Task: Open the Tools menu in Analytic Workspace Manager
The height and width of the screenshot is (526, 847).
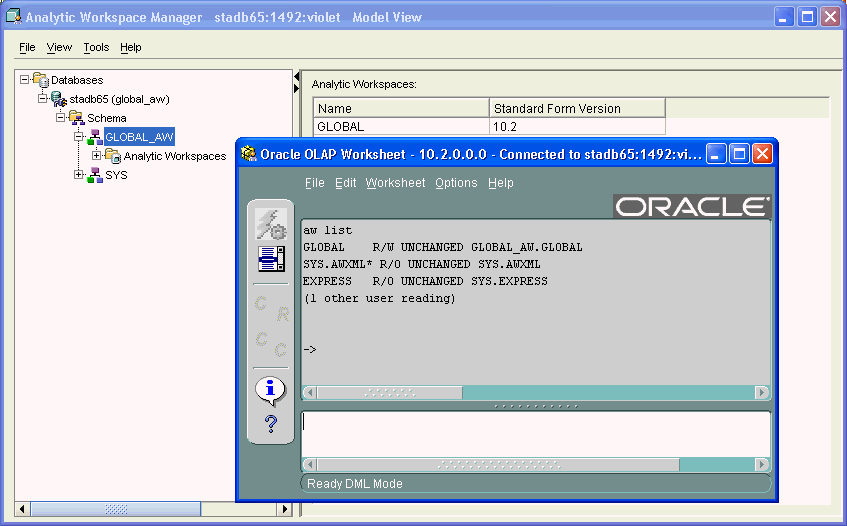Action: (x=96, y=48)
